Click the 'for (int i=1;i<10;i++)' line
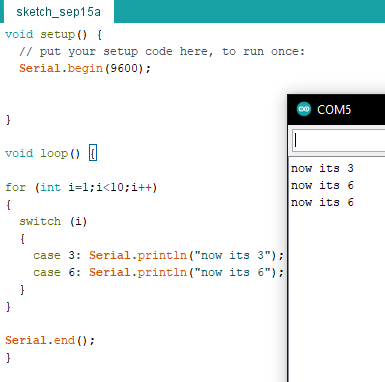The width and height of the screenshot is (385, 382). click(x=81, y=187)
